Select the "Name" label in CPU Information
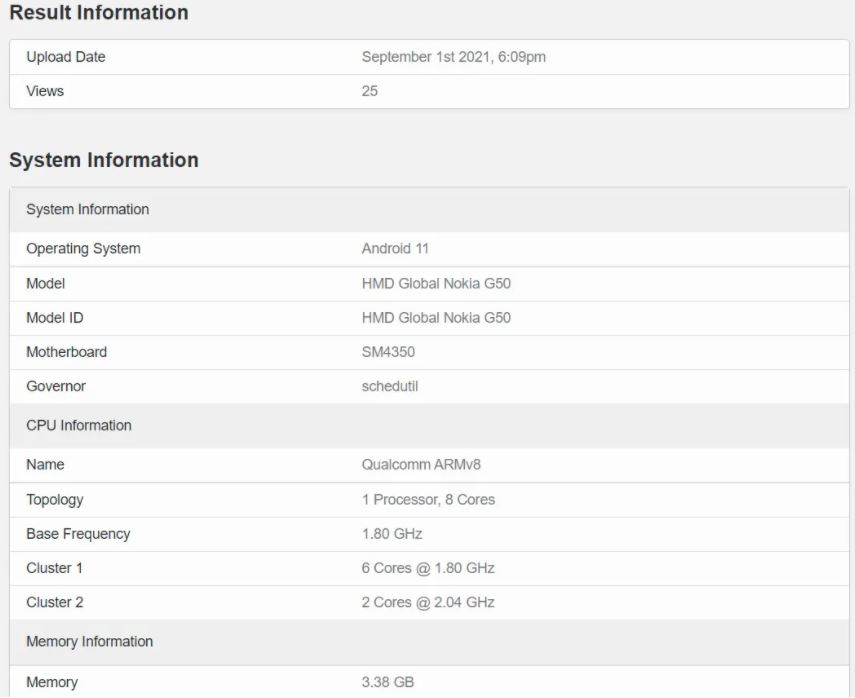The width and height of the screenshot is (855, 698). pos(45,465)
